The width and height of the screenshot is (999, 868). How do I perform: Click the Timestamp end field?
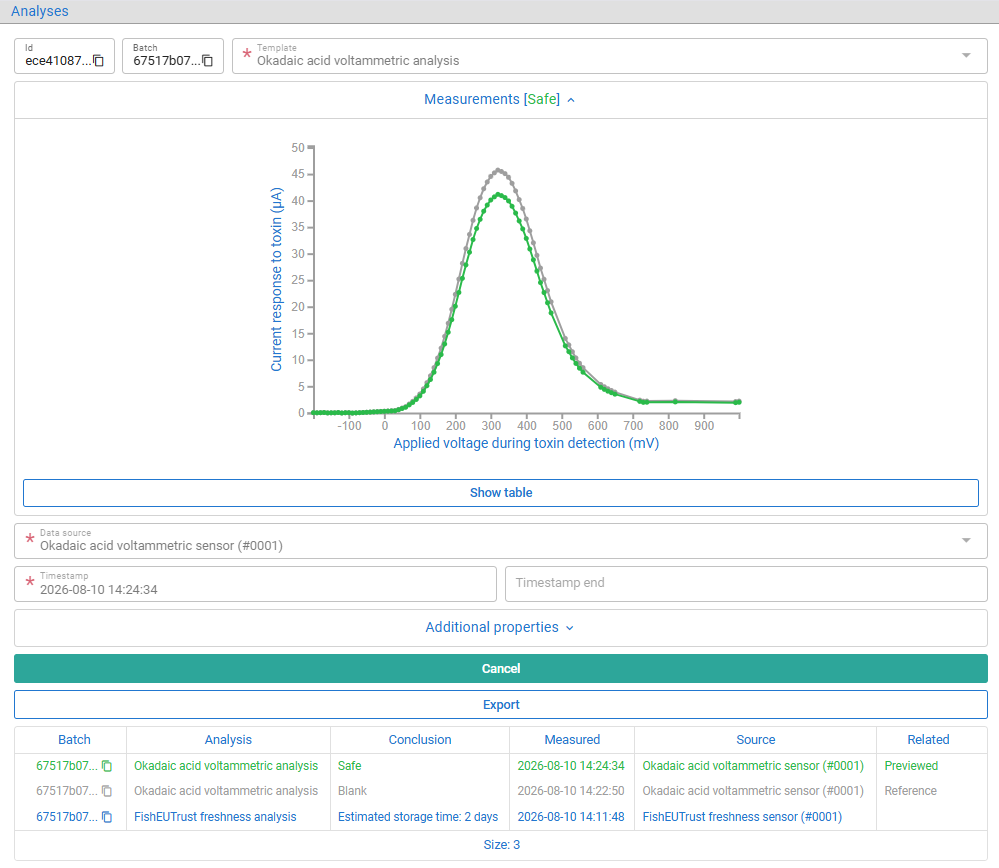[x=746, y=584]
